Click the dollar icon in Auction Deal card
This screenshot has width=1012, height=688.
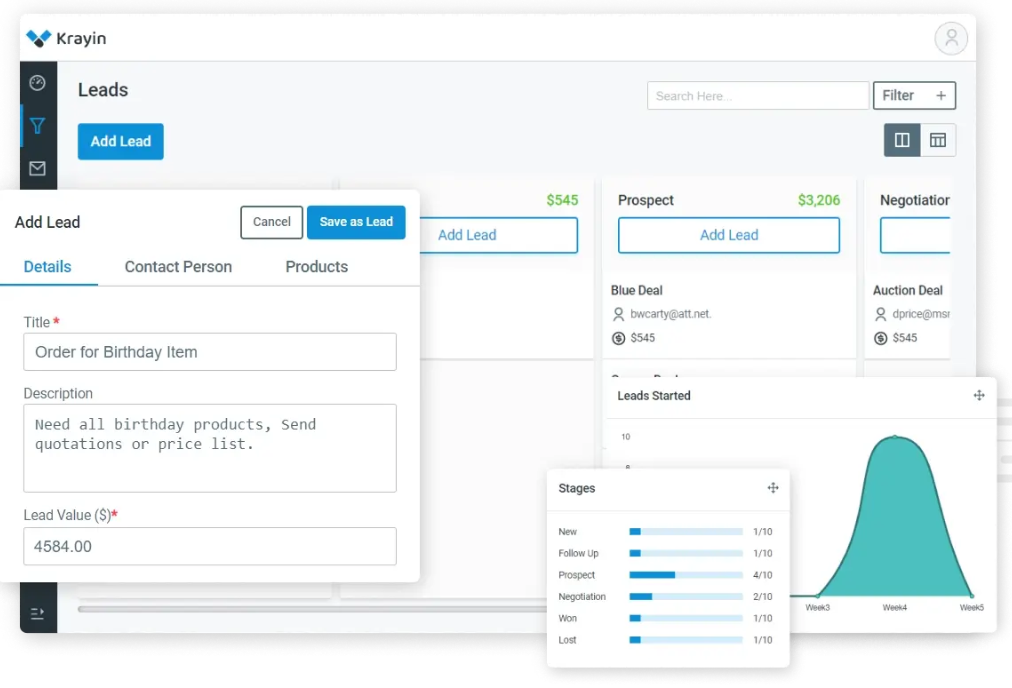(880, 338)
